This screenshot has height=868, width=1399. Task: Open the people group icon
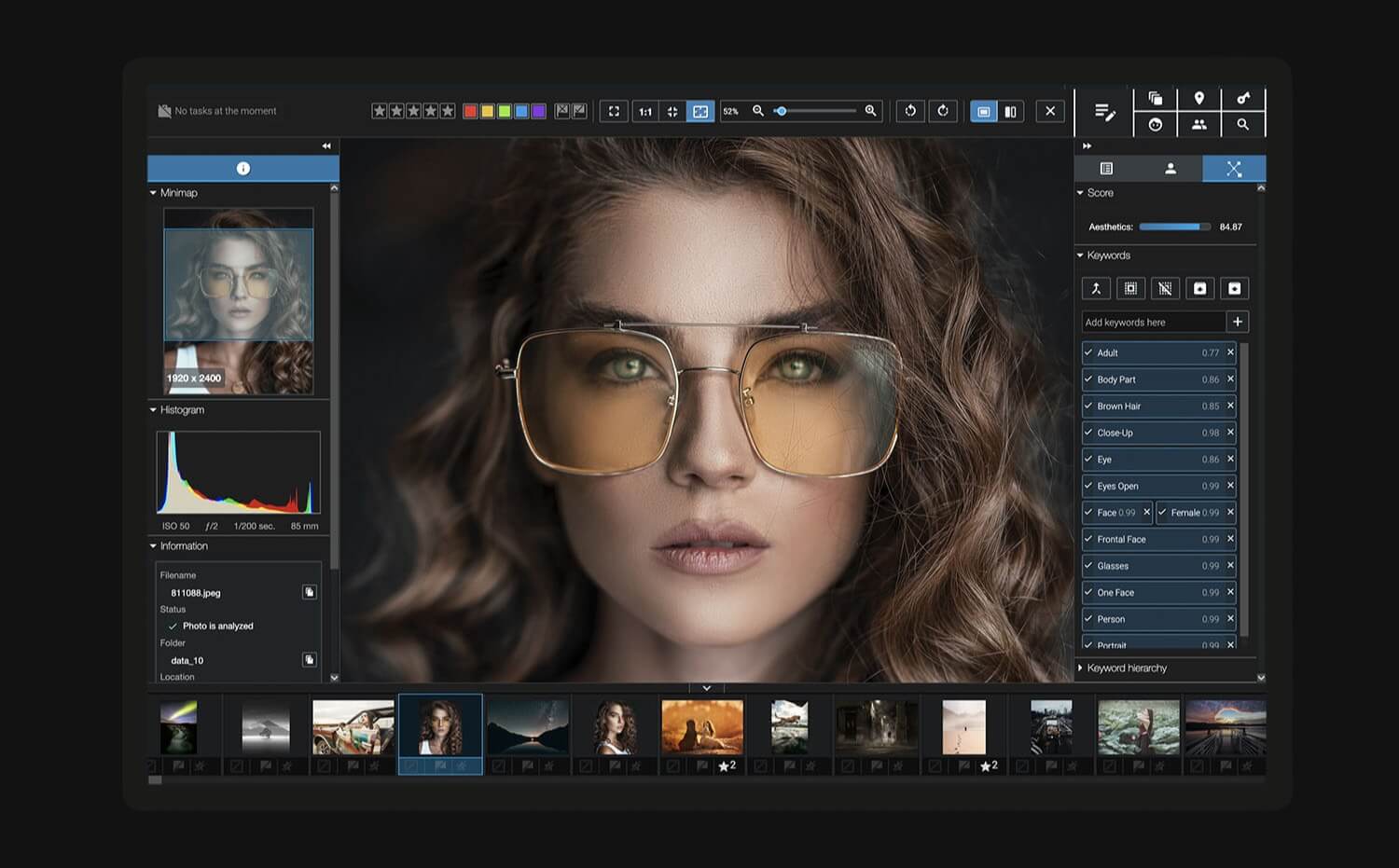point(1199,124)
